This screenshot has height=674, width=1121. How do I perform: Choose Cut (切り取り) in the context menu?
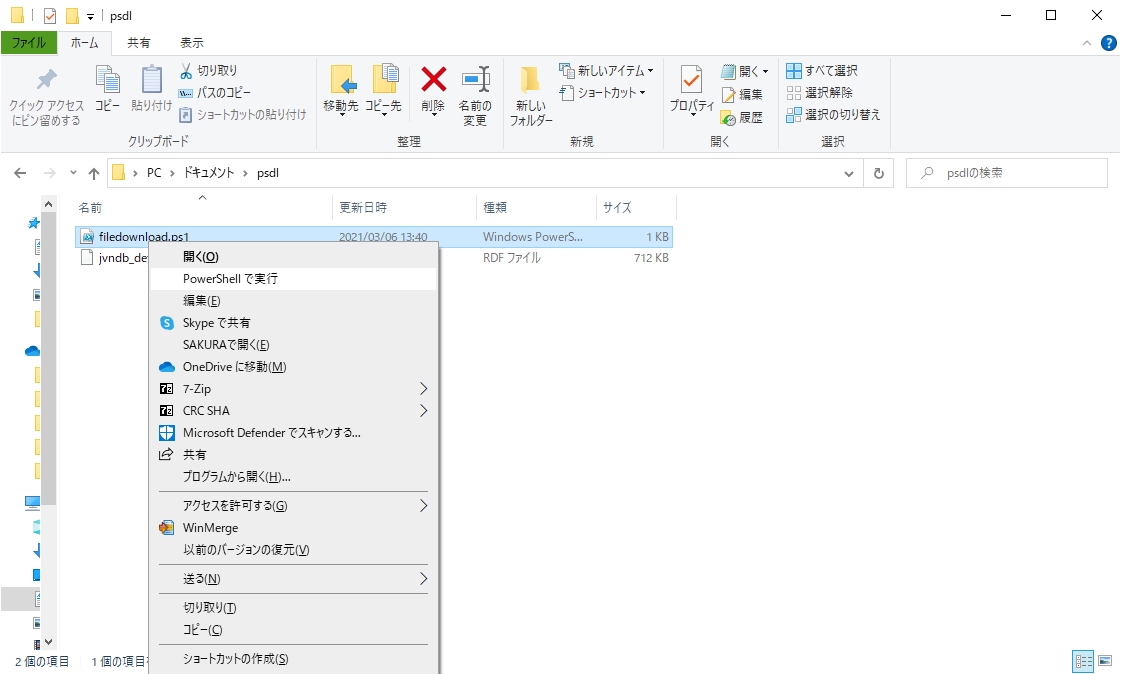(293, 608)
